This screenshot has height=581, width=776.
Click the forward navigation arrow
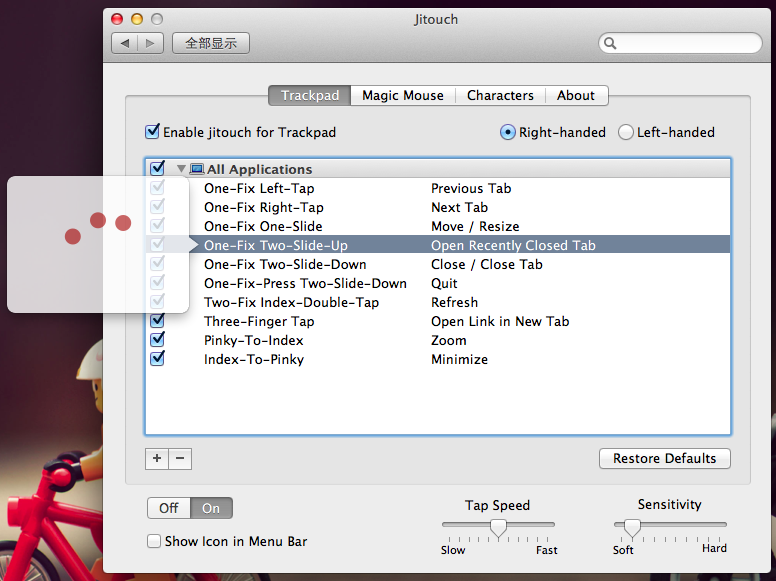(150, 43)
